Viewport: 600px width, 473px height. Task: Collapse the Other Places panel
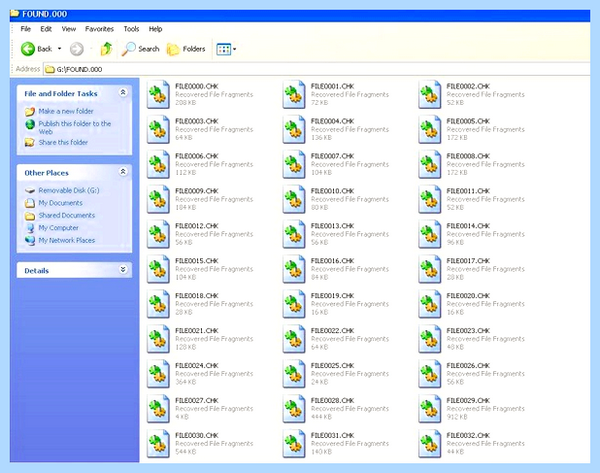point(123,172)
